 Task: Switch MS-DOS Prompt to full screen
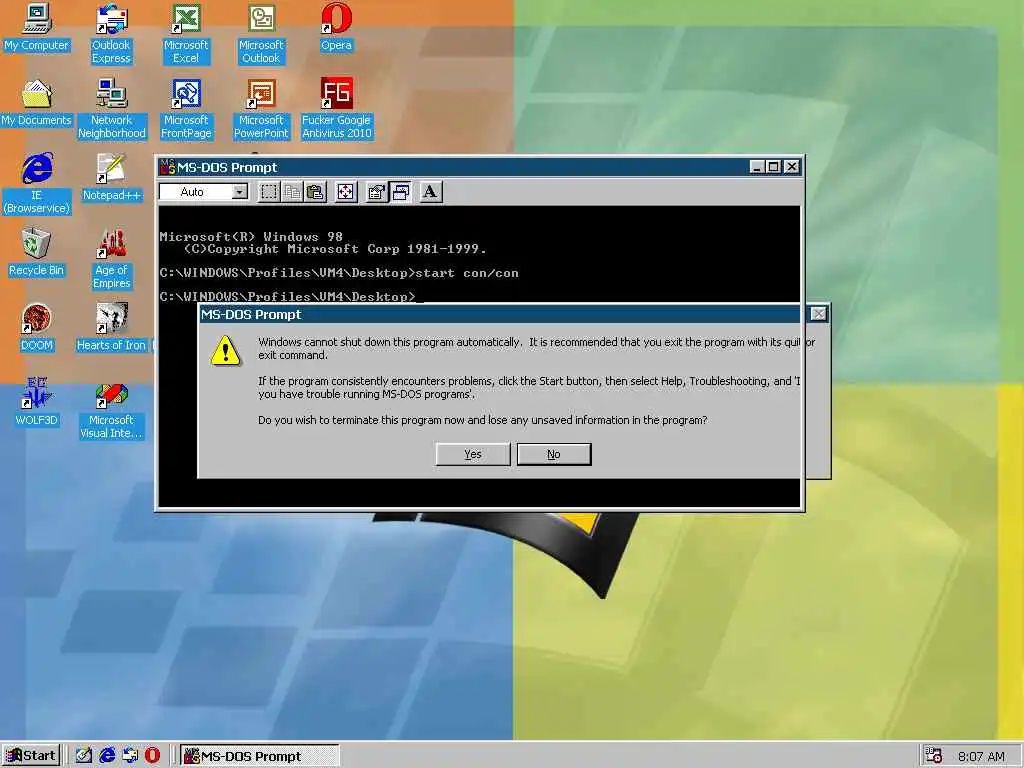click(x=345, y=192)
